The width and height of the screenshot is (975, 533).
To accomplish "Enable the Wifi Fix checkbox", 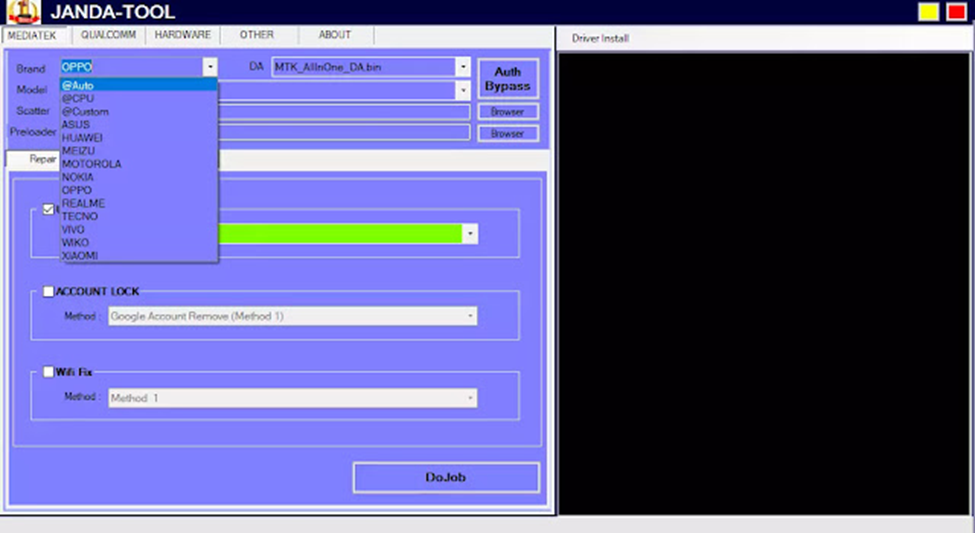I will 49,373.
